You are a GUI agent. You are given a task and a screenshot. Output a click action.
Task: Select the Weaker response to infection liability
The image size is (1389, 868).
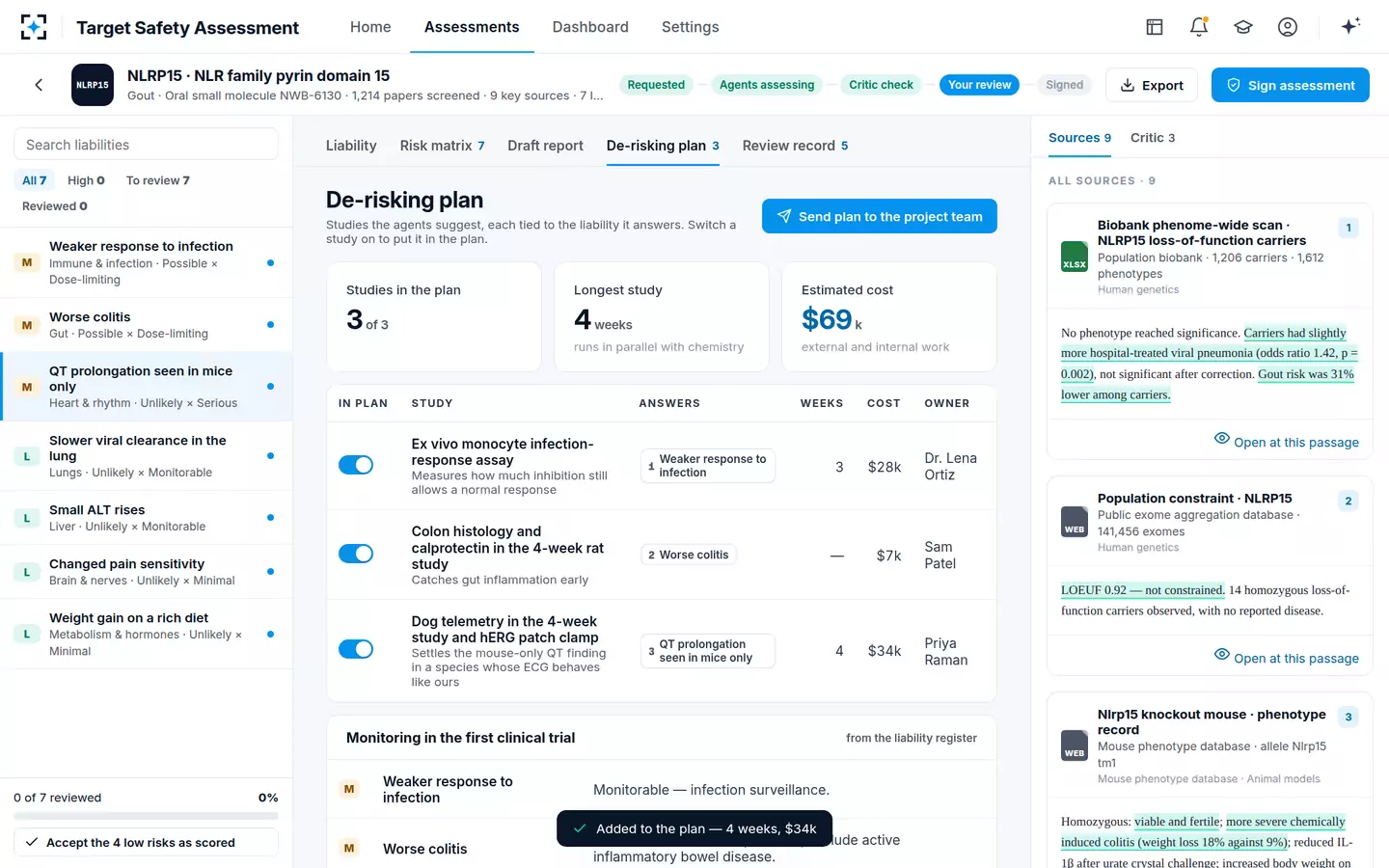tap(146, 262)
